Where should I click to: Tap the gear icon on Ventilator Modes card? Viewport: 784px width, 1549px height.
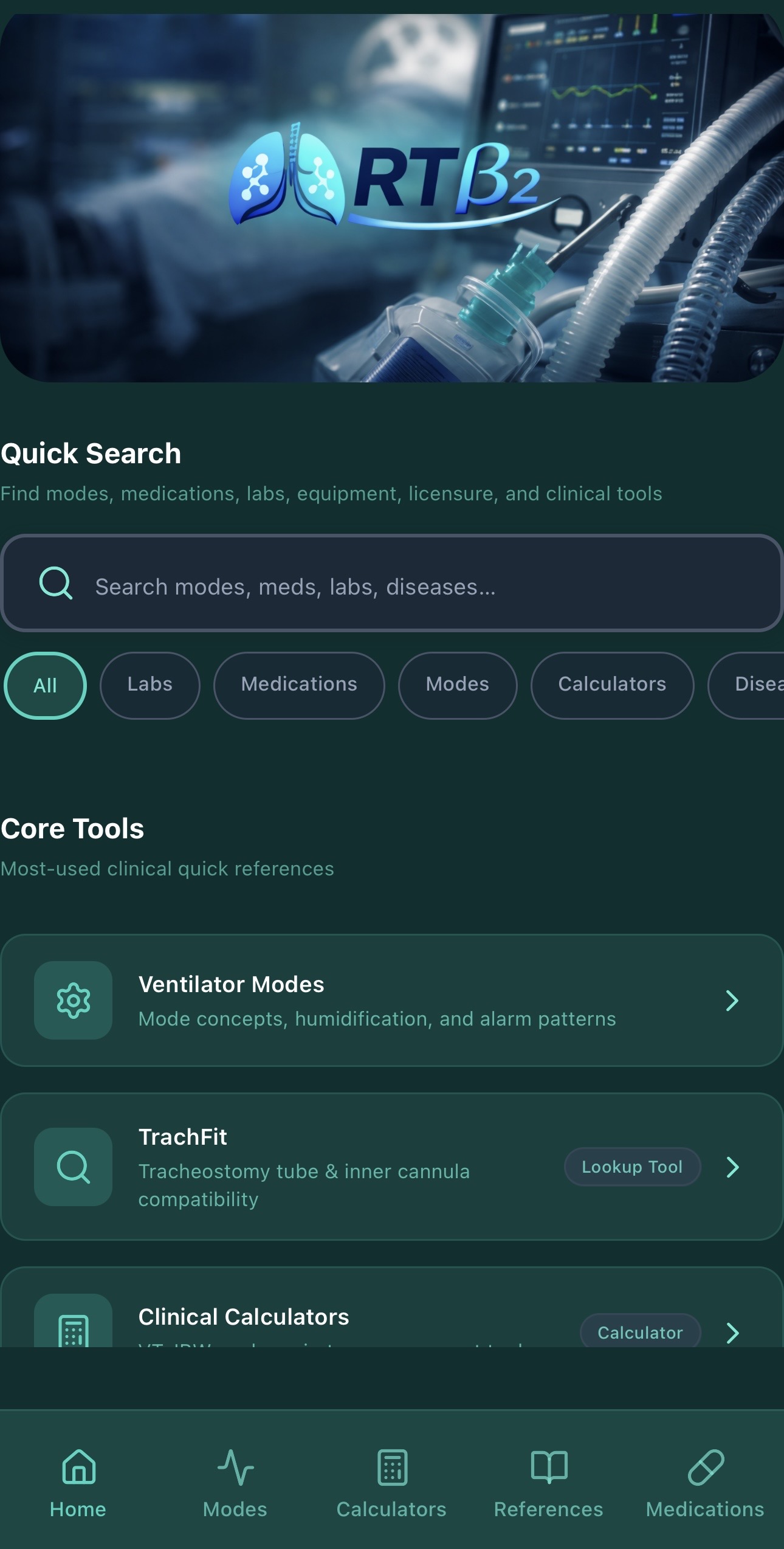73,1001
